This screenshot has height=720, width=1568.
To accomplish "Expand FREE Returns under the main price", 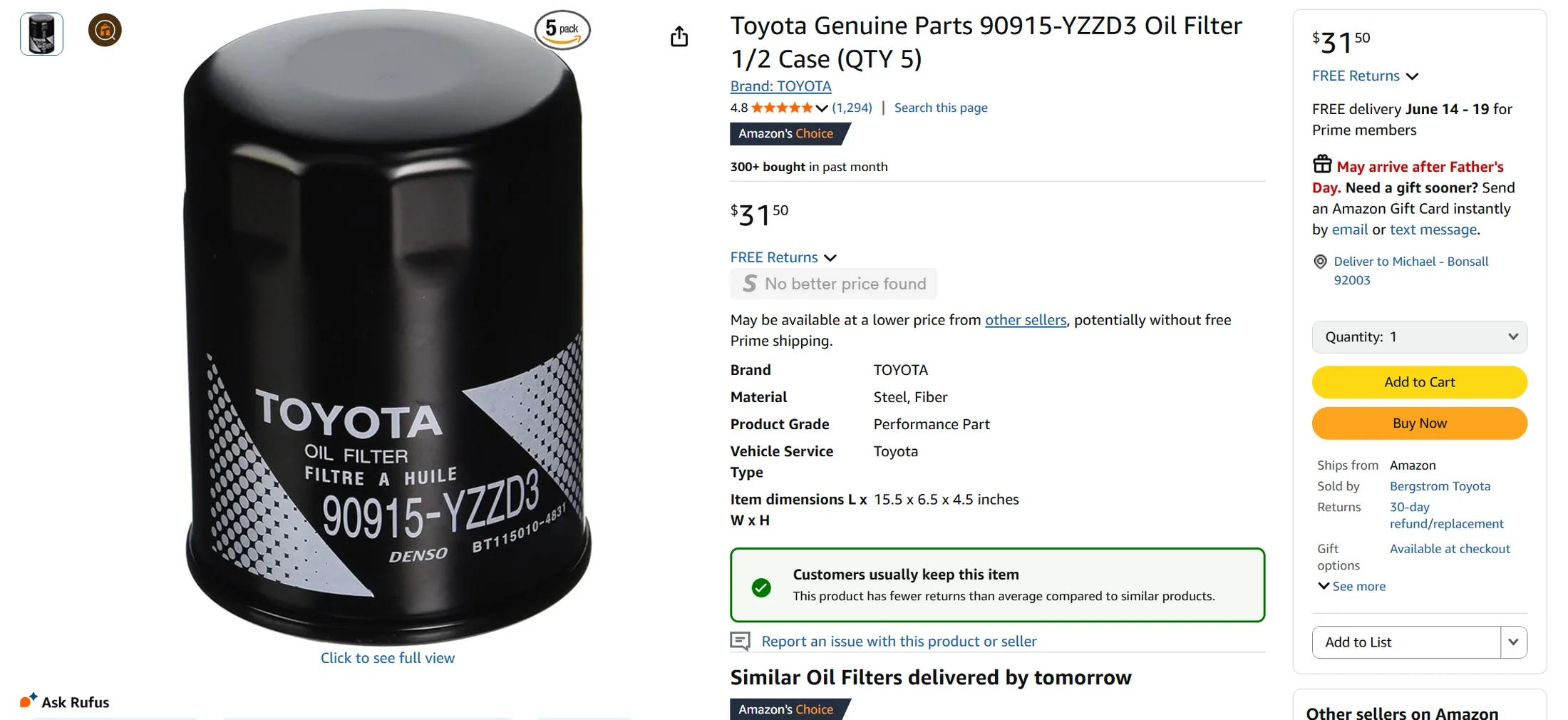I will click(x=783, y=257).
